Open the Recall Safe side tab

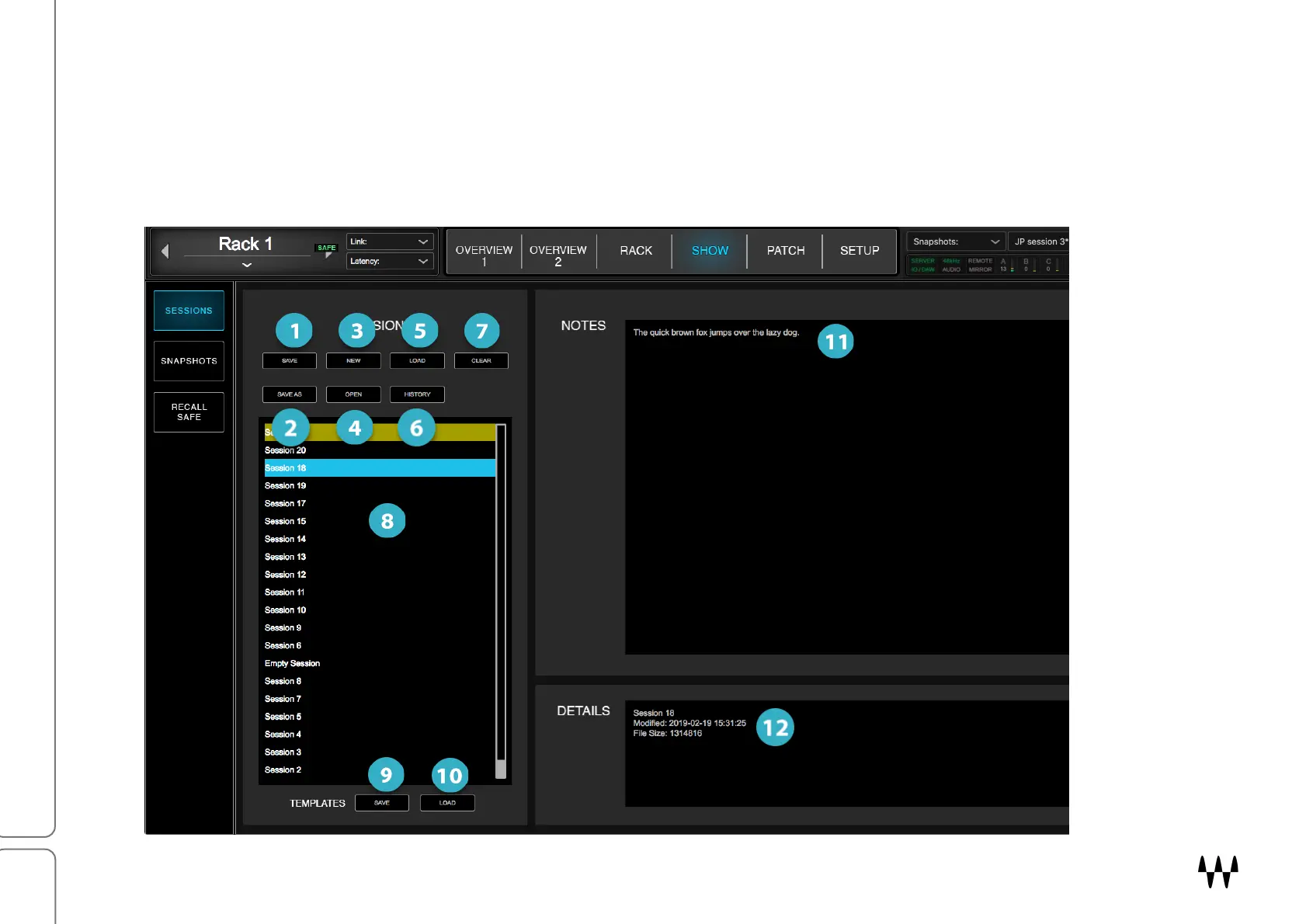(x=189, y=412)
